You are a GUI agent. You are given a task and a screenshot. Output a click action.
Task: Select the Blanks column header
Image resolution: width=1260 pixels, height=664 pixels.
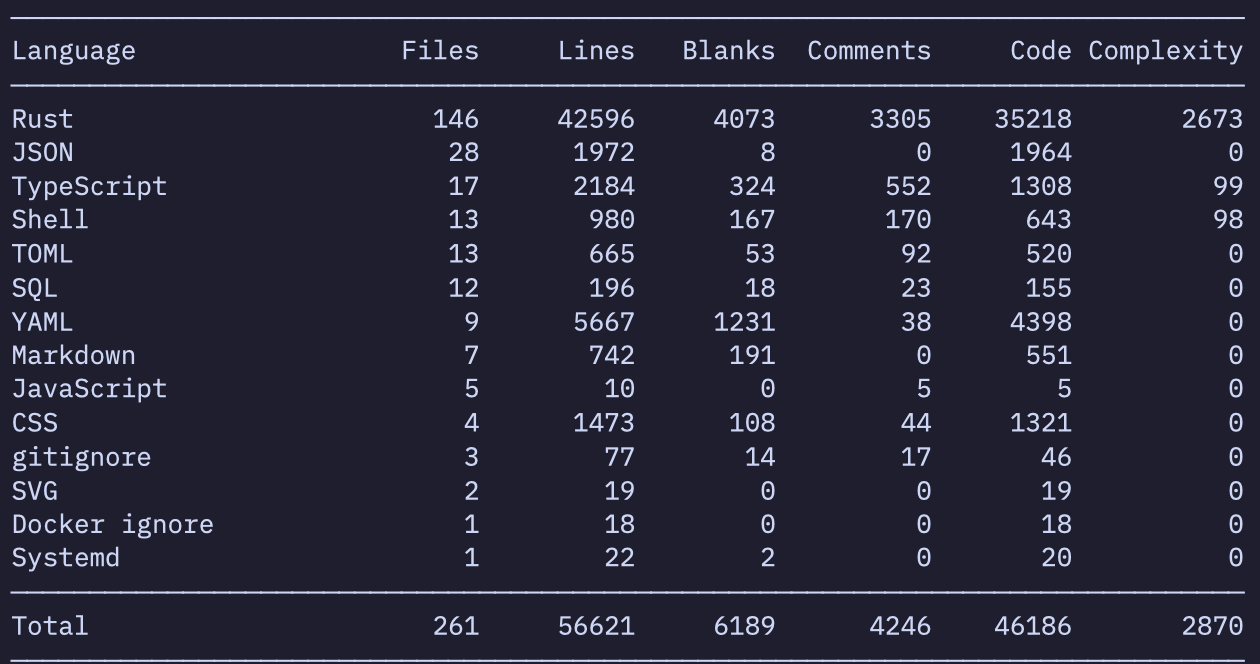point(728,51)
